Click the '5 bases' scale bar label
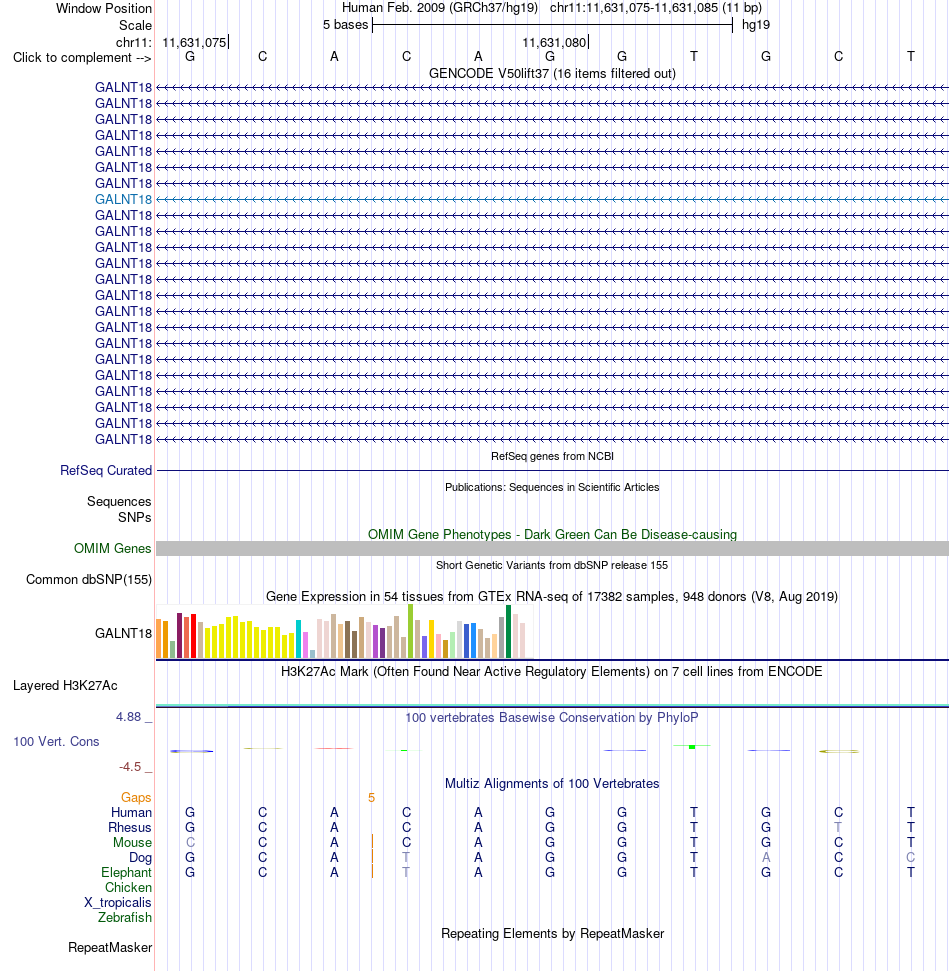The width and height of the screenshot is (950, 971). point(346,25)
